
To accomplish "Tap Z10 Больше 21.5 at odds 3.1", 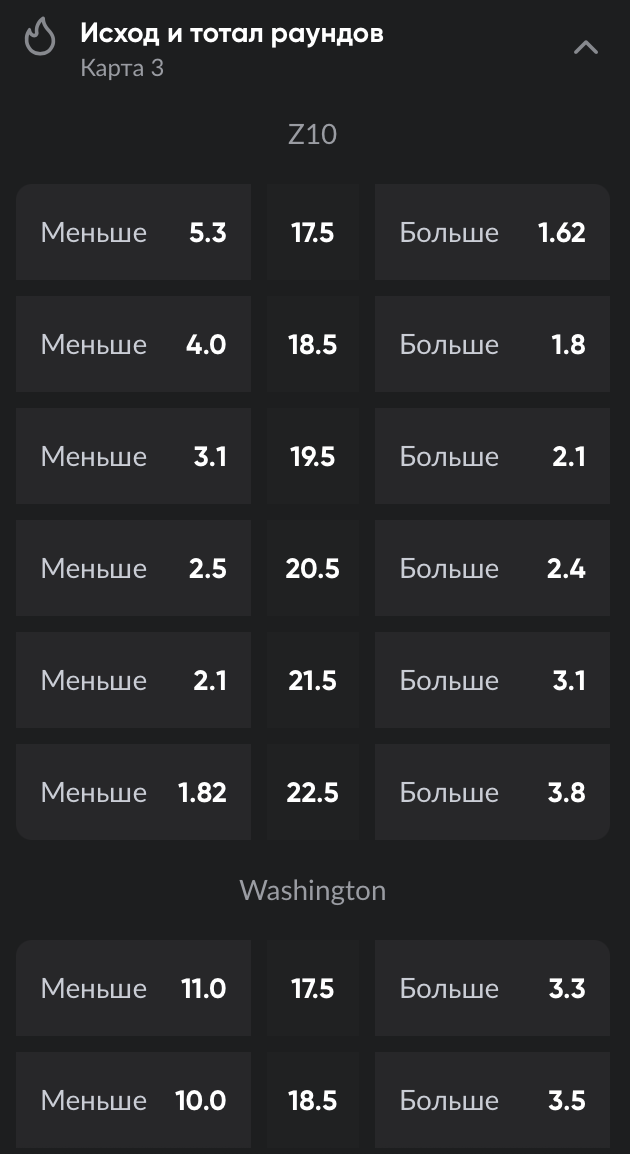I will point(492,681).
